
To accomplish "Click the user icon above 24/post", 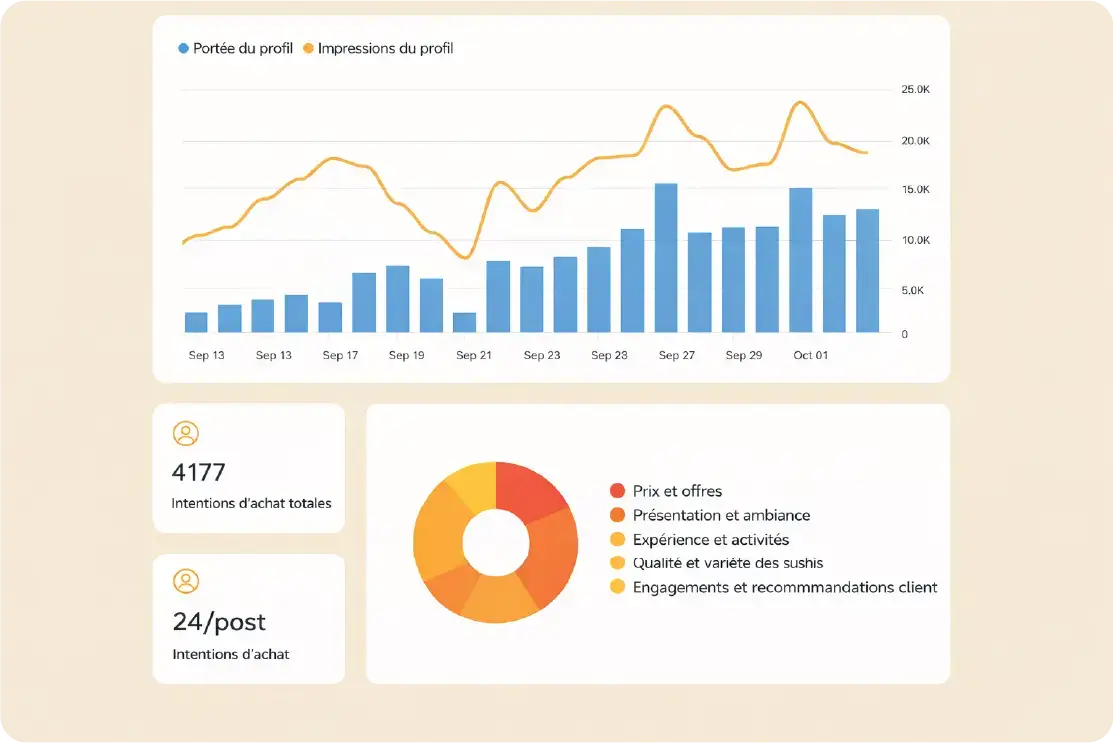I will [186, 581].
